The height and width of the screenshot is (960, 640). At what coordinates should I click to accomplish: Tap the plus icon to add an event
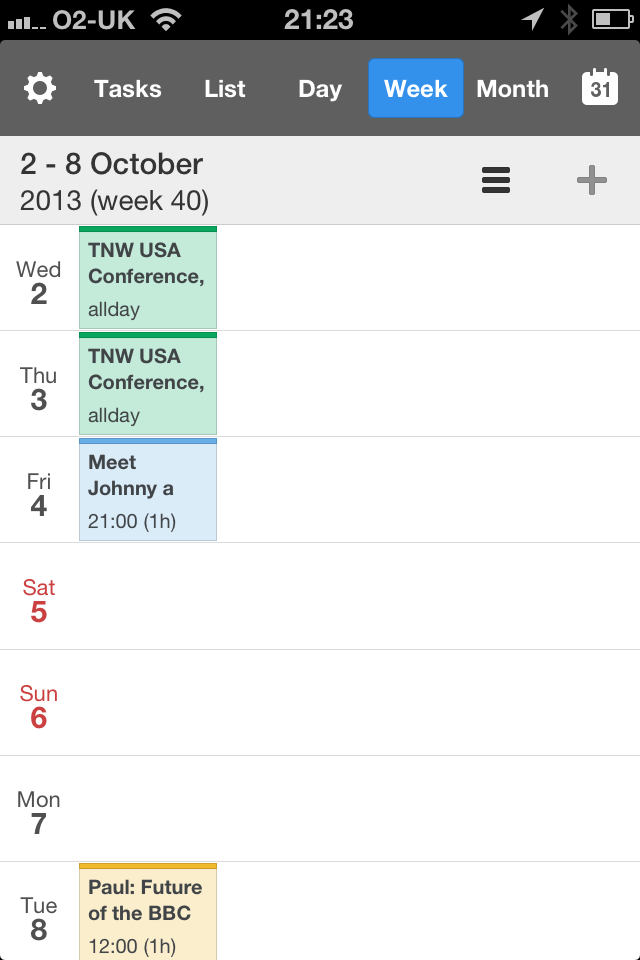click(591, 180)
